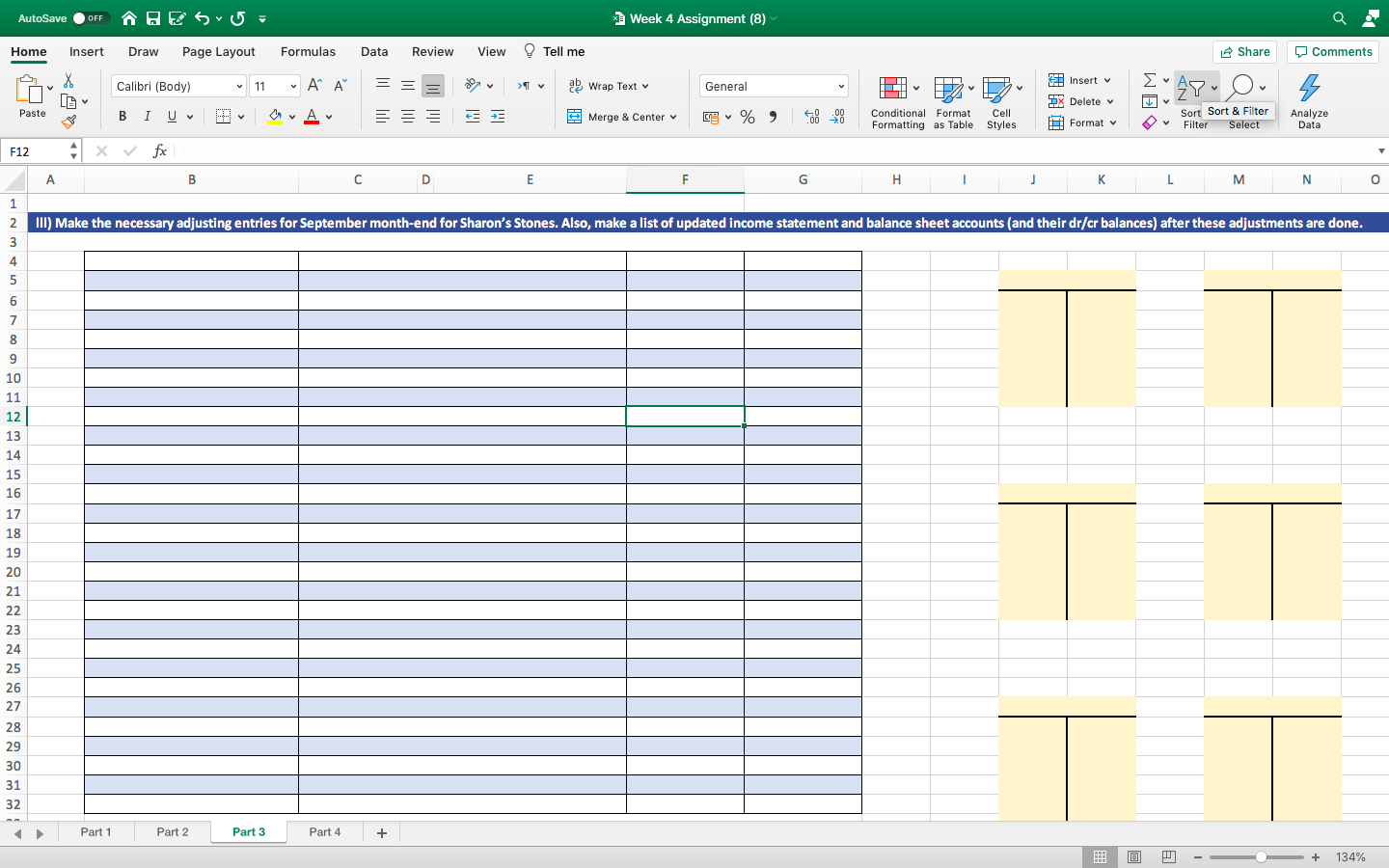This screenshot has height=868, width=1389.
Task: Align text to the middle vertically
Action: click(408, 86)
